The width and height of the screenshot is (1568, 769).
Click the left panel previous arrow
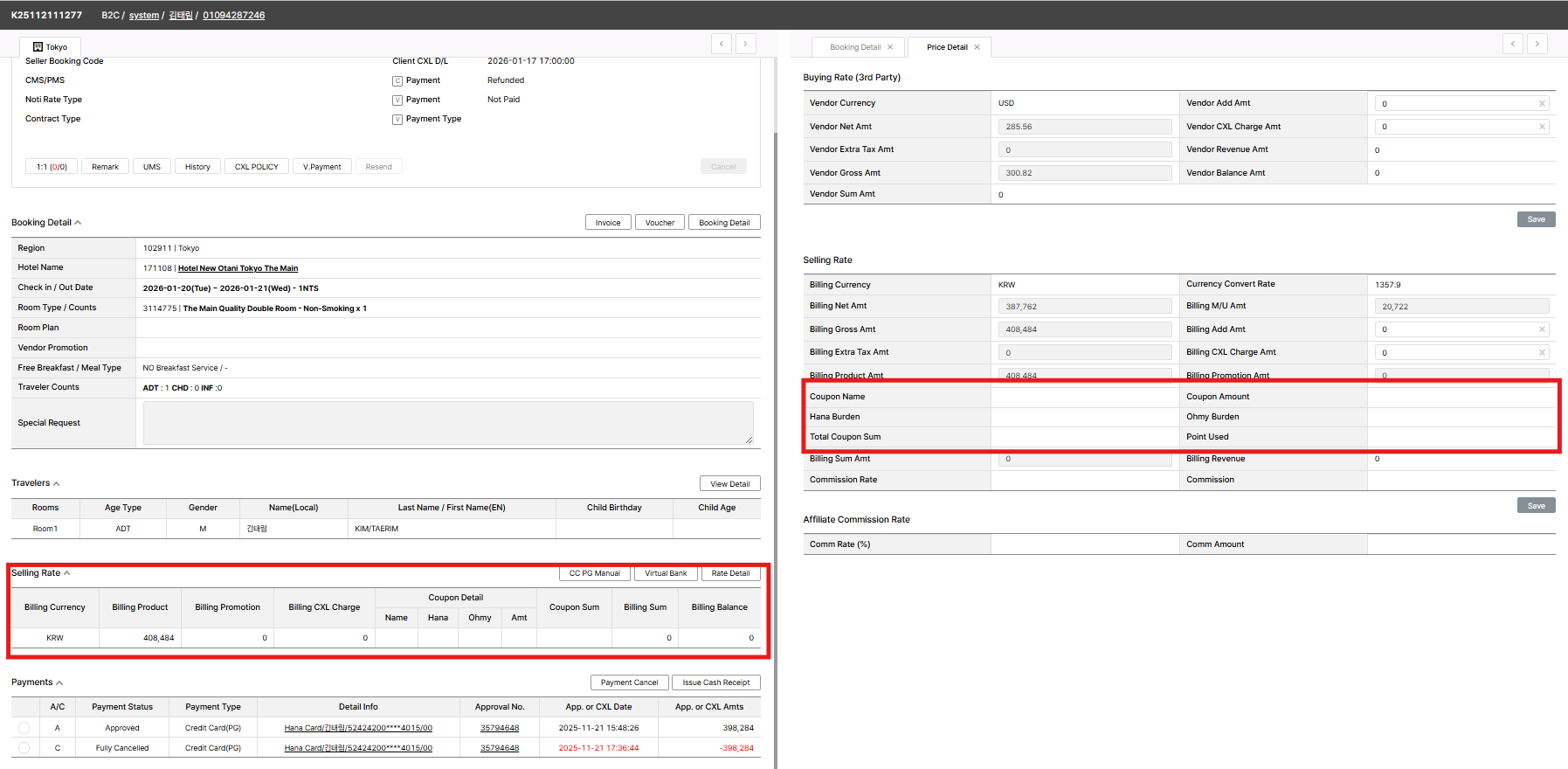(x=722, y=44)
